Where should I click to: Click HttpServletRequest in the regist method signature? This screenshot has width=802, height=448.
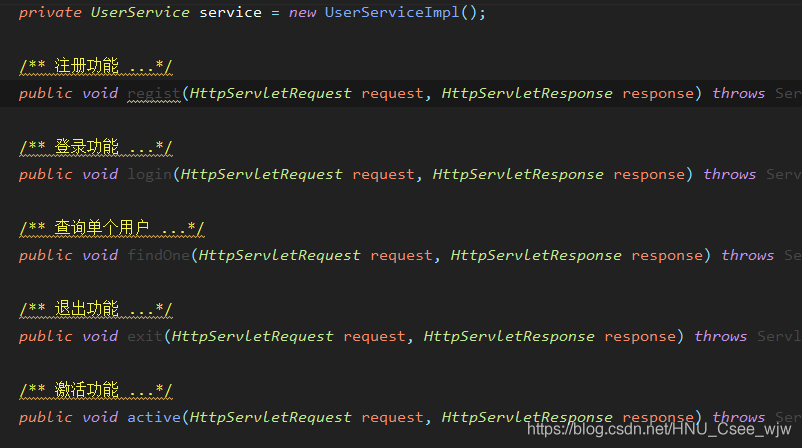pyautogui.click(x=270, y=93)
